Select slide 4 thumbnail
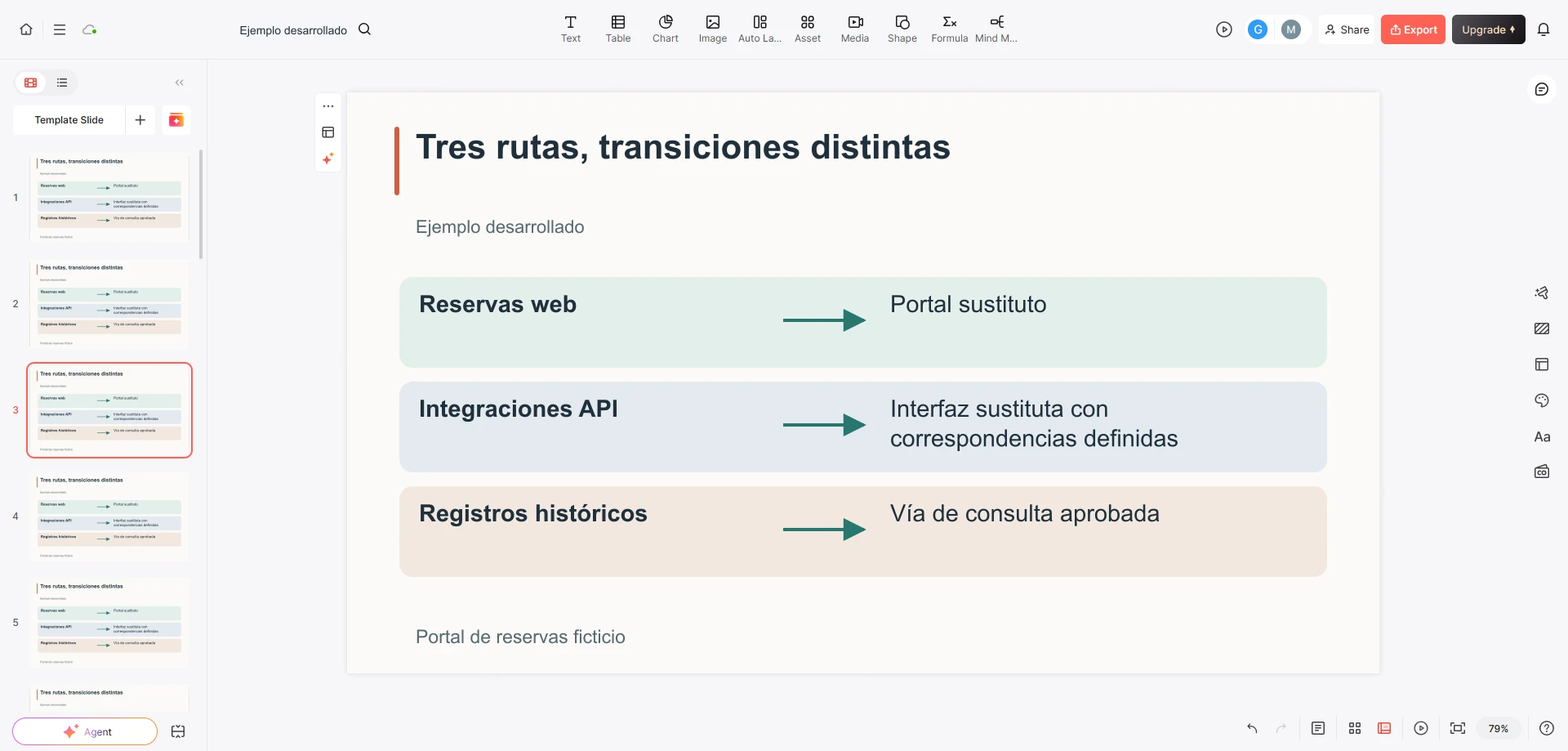This screenshot has height=751, width=1568. pos(109,516)
